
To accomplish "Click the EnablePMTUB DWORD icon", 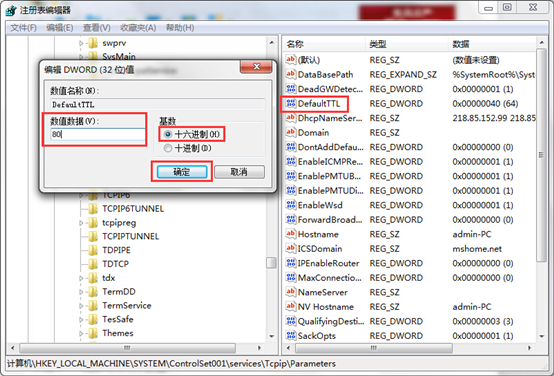I will [290, 176].
